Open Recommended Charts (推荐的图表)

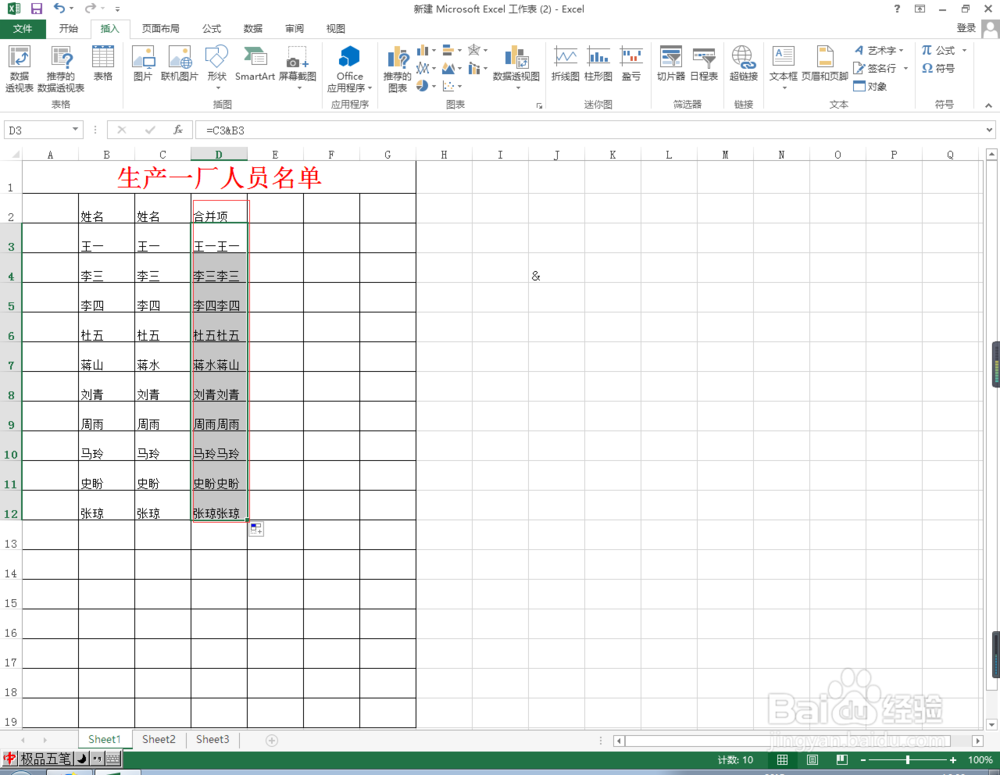pyautogui.click(x=397, y=69)
